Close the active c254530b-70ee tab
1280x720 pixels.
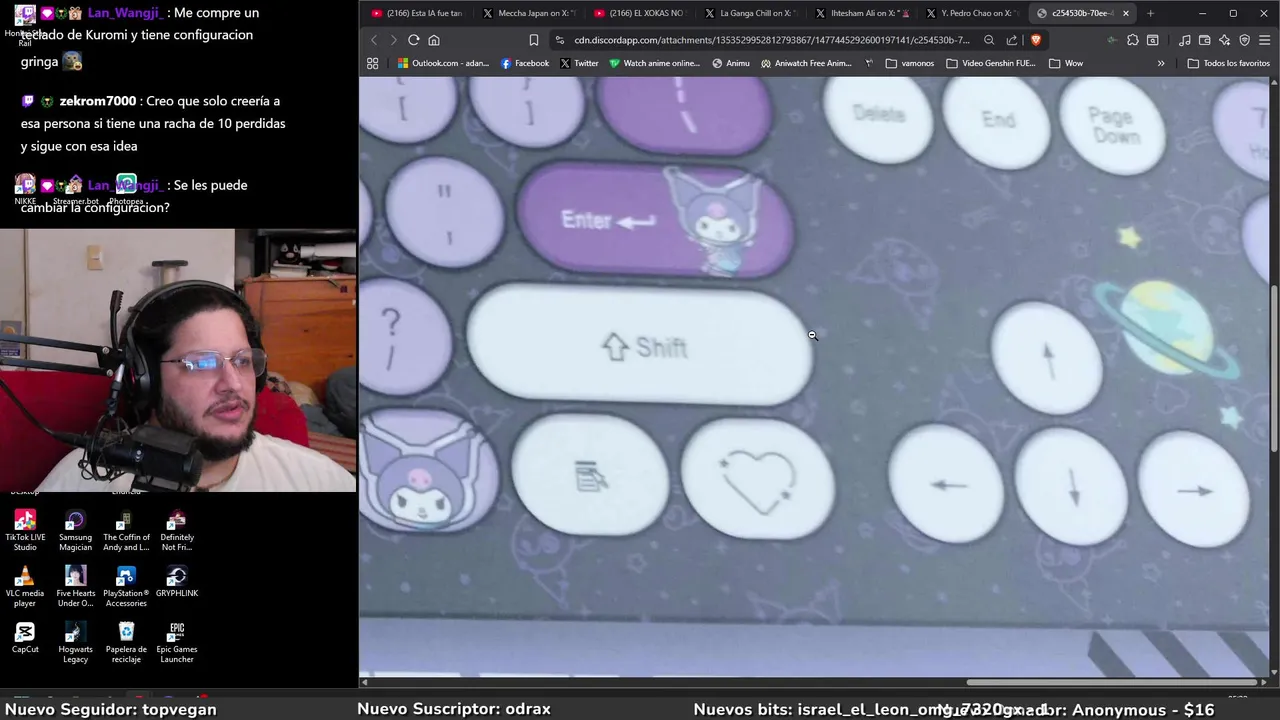(1126, 13)
